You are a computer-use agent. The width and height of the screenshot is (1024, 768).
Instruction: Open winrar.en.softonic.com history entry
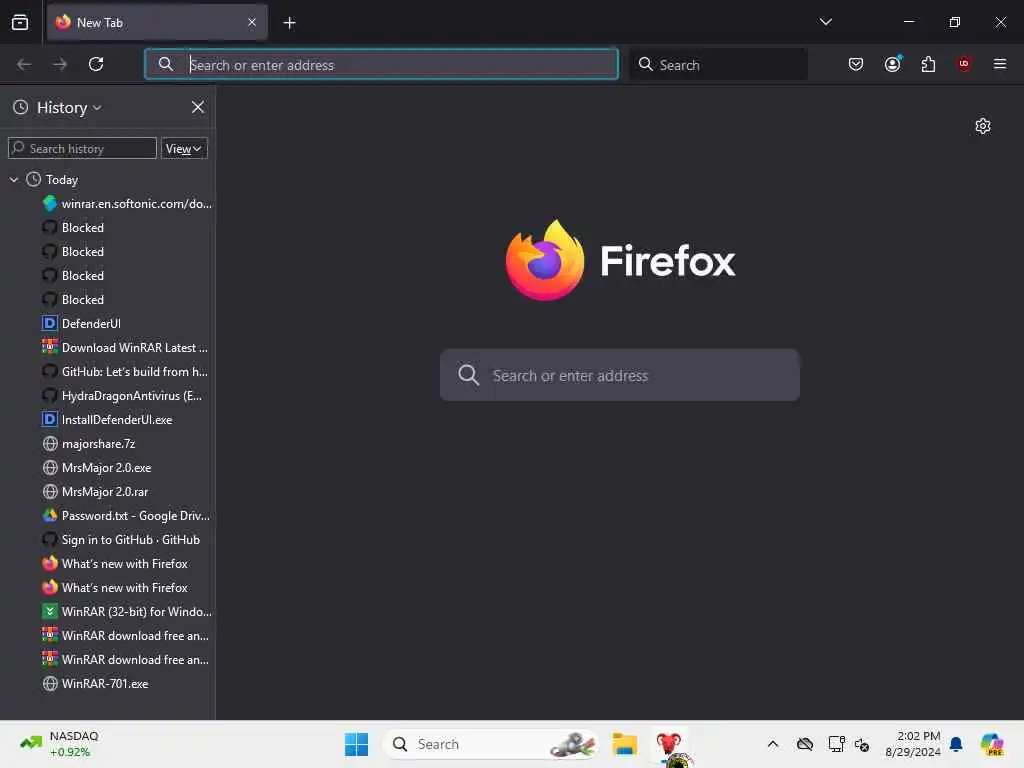127,204
